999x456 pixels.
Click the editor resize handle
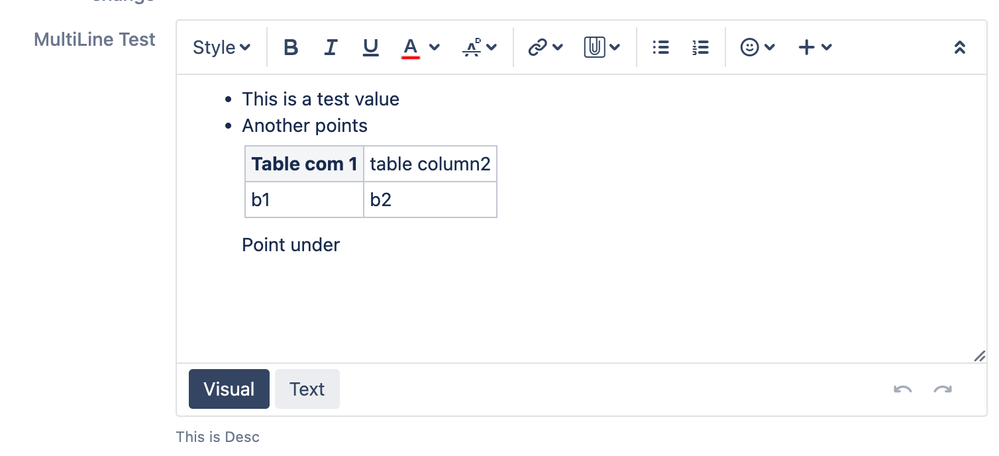(979, 356)
